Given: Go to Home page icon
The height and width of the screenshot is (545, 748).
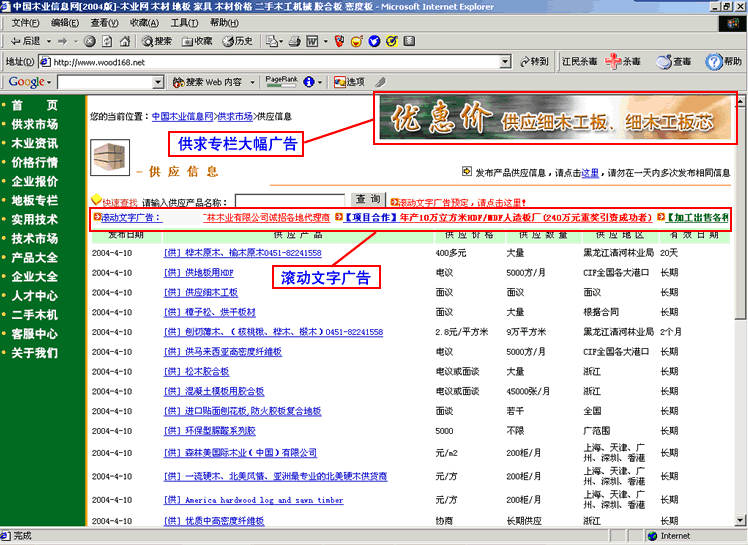Looking at the screenshot, I should coord(122,41).
